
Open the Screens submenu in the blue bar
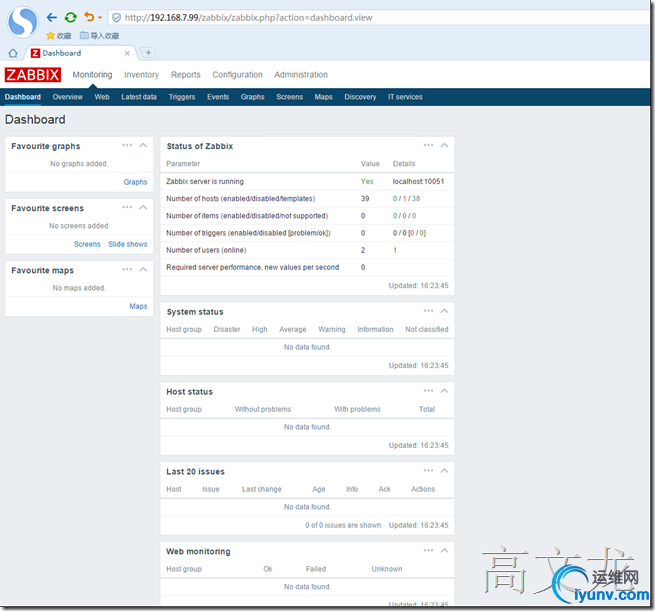coord(289,97)
